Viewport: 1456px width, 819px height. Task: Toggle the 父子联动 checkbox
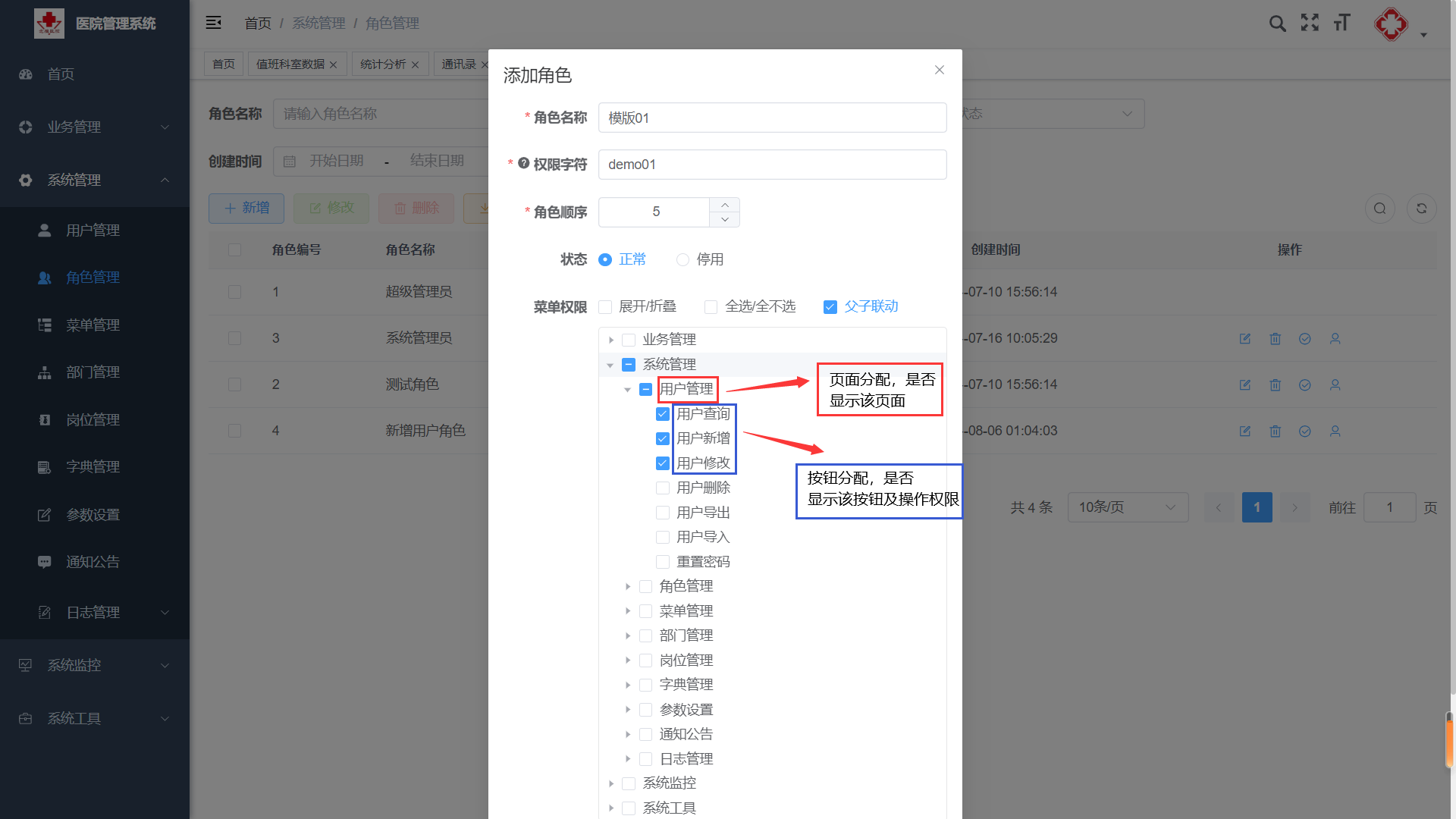click(830, 307)
